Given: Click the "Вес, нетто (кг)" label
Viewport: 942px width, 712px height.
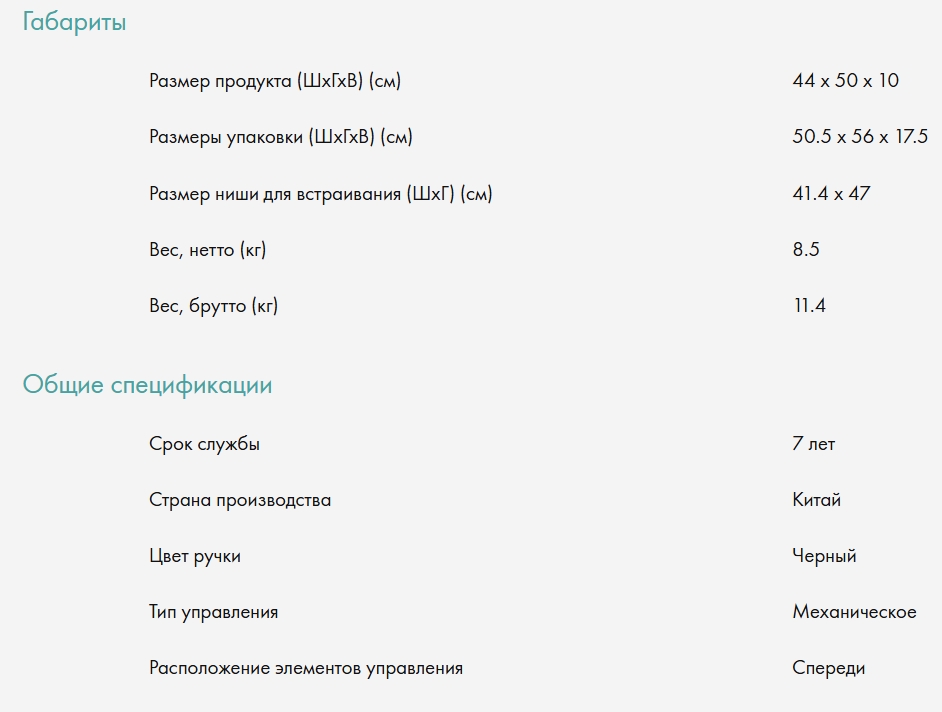Looking at the screenshot, I should [208, 249].
